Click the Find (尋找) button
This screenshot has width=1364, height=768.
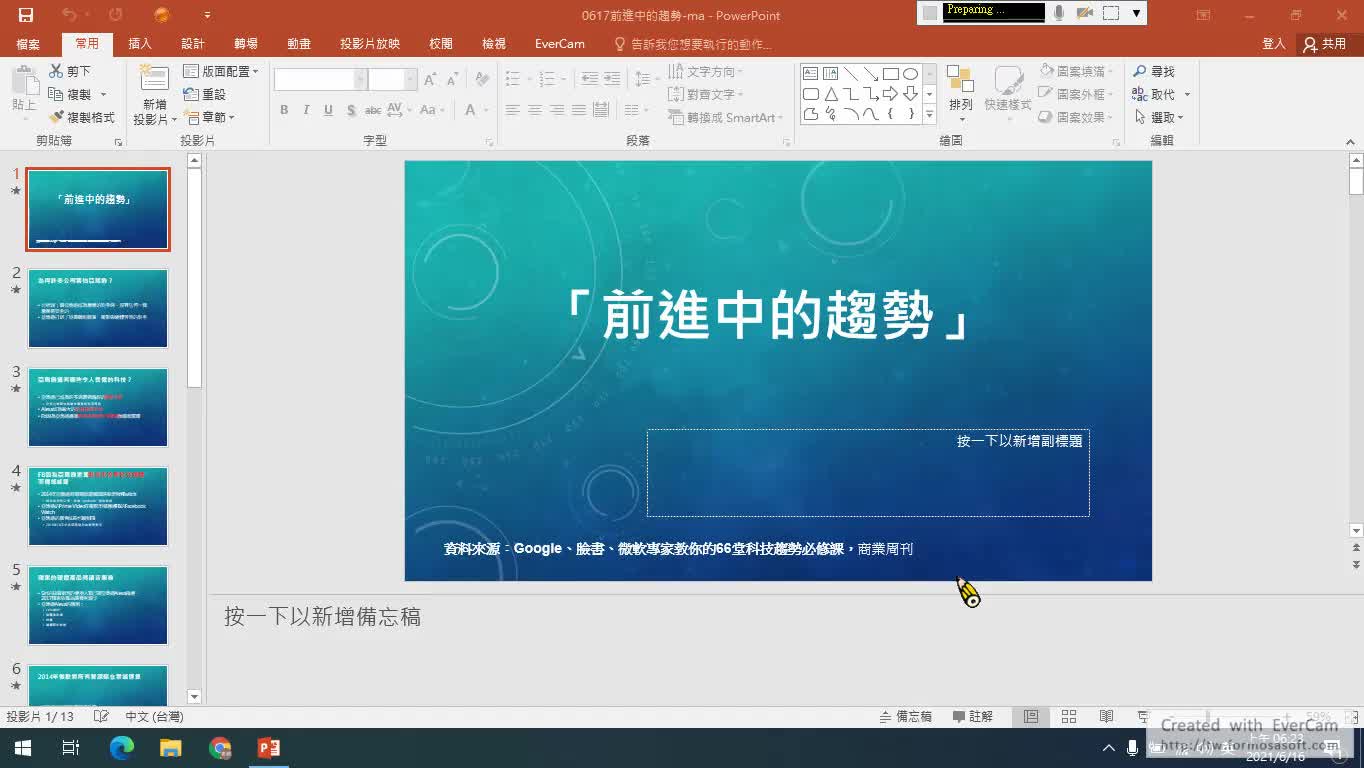1154,71
